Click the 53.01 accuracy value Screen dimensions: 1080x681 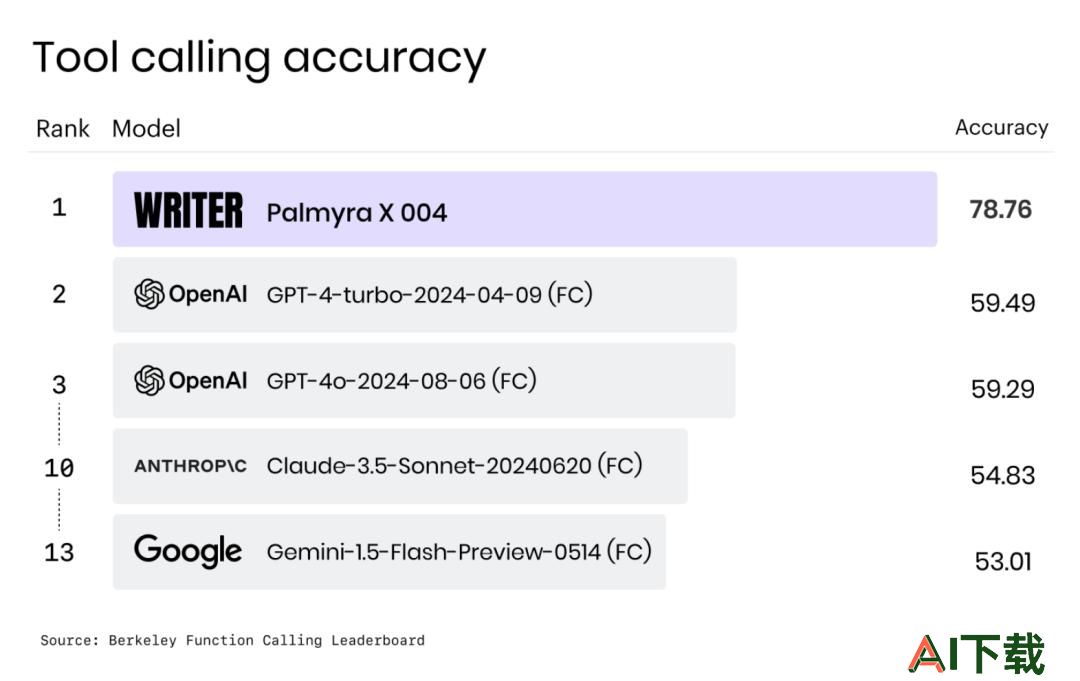(1004, 561)
